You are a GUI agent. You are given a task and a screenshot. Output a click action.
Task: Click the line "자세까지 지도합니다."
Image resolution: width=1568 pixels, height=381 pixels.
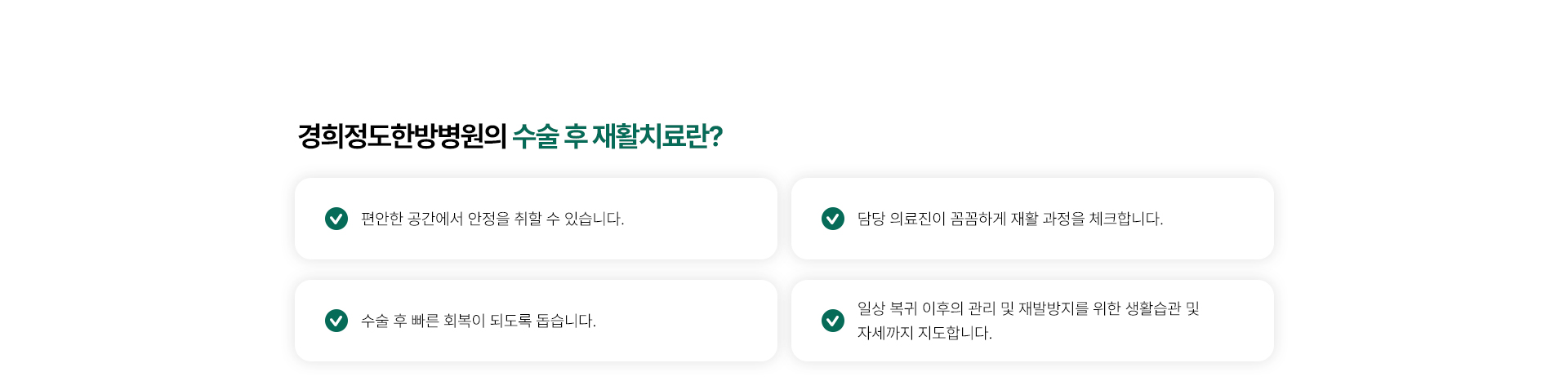click(924, 333)
